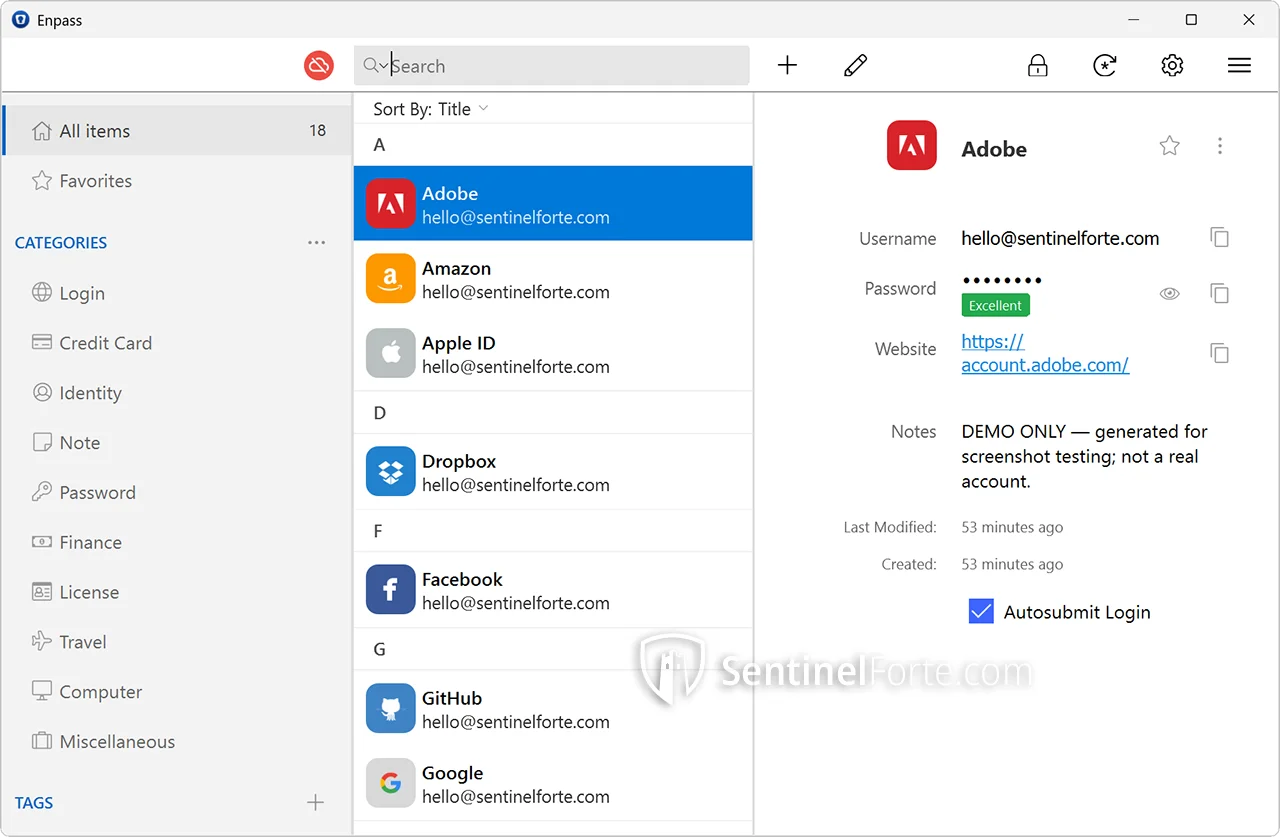Lock Enpass with the padlock icon

[x=1038, y=66]
